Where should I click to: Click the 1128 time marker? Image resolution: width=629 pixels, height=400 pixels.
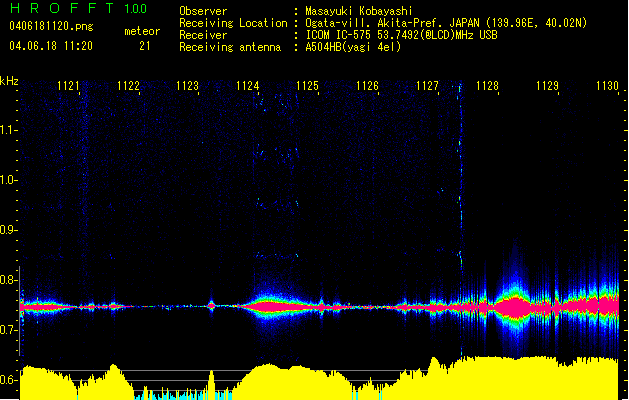[x=487, y=85]
